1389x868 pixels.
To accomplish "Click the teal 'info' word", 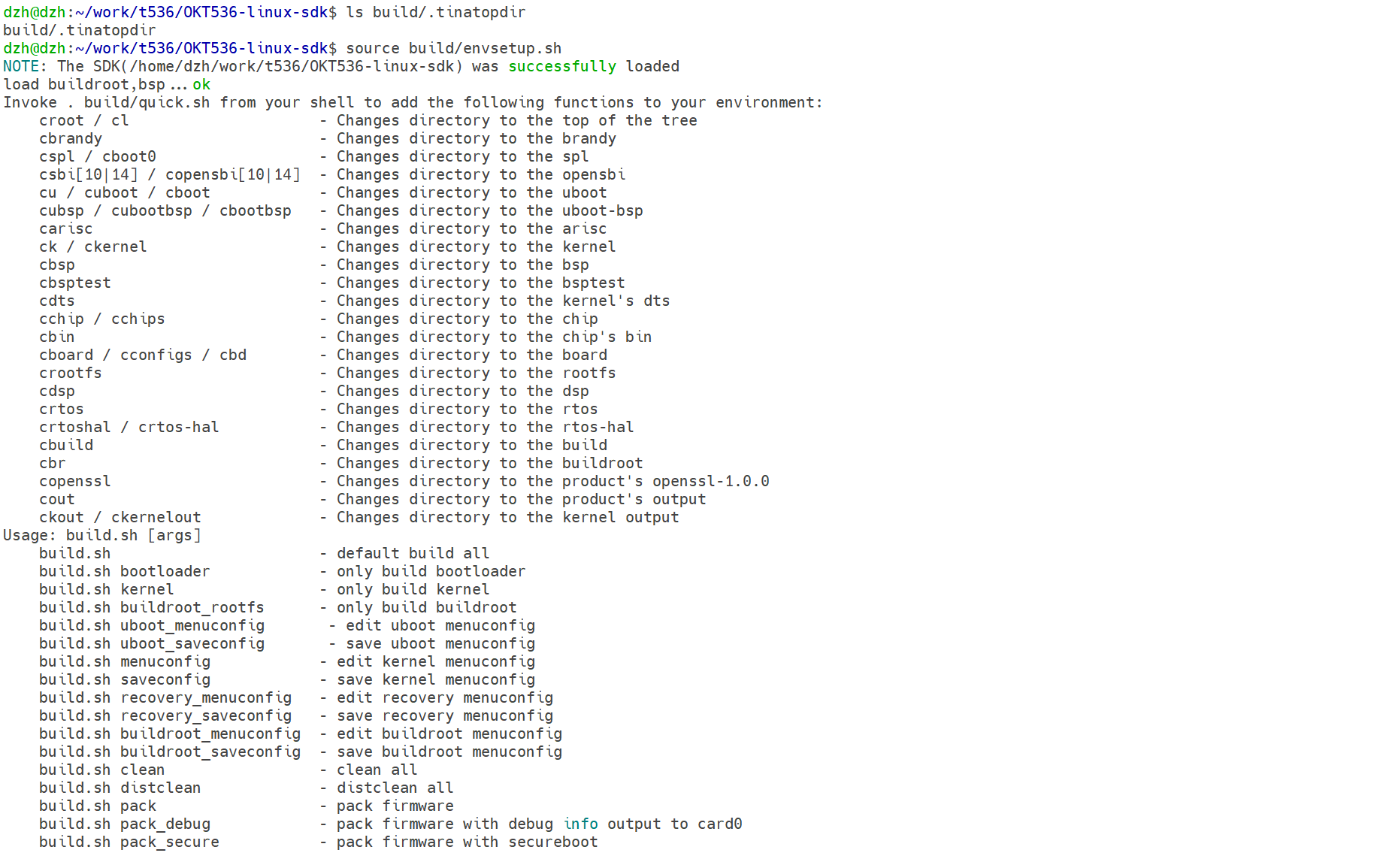I will [x=580, y=824].
